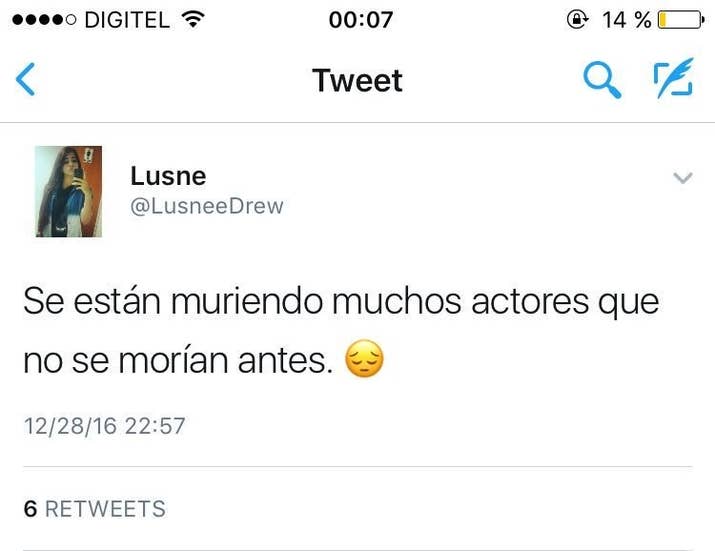This screenshot has width=715, height=551.
Task: Expand the tweet options chevron
Action: pyautogui.click(x=683, y=177)
